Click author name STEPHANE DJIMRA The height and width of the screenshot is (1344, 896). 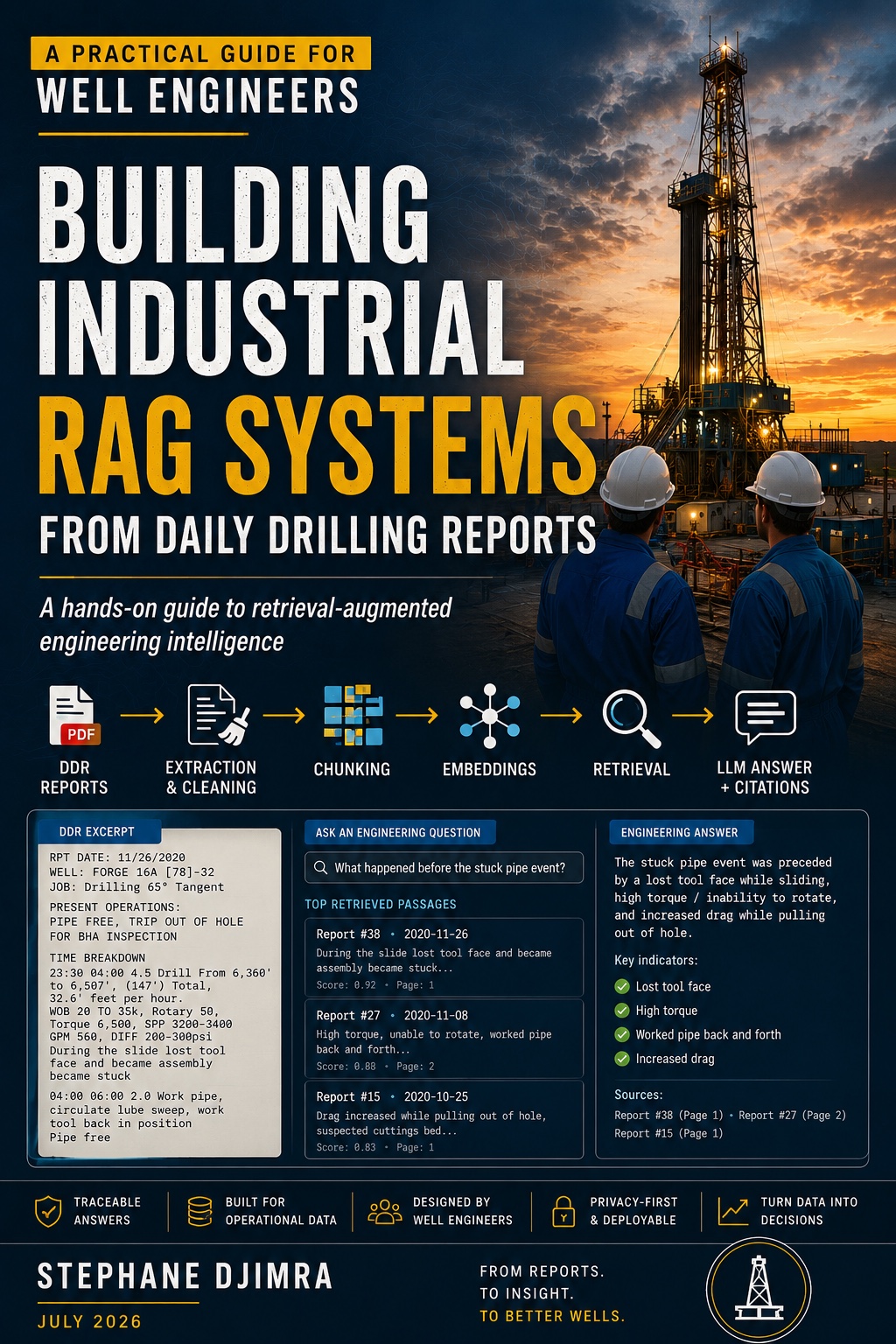(x=185, y=1277)
